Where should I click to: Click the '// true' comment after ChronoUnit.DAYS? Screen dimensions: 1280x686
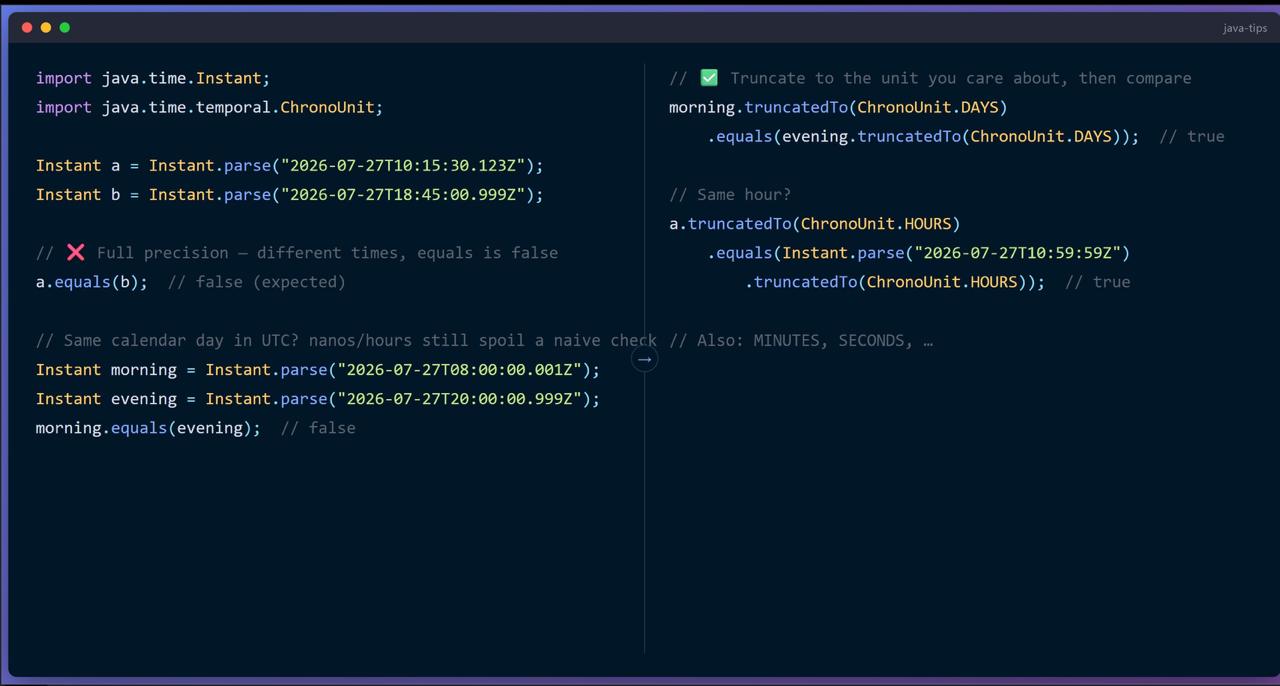coord(1192,136)
